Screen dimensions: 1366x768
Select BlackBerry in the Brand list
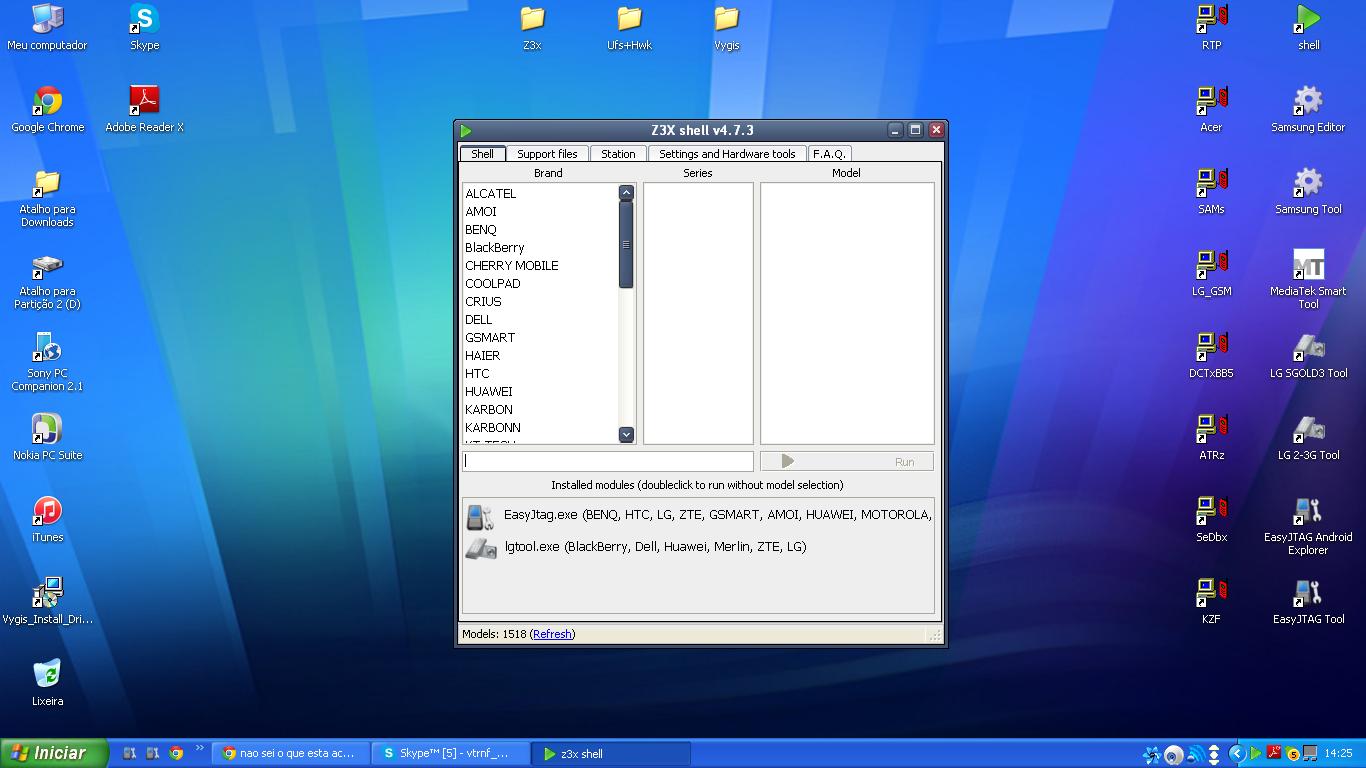pyautogui.click(x=495, y=248)
